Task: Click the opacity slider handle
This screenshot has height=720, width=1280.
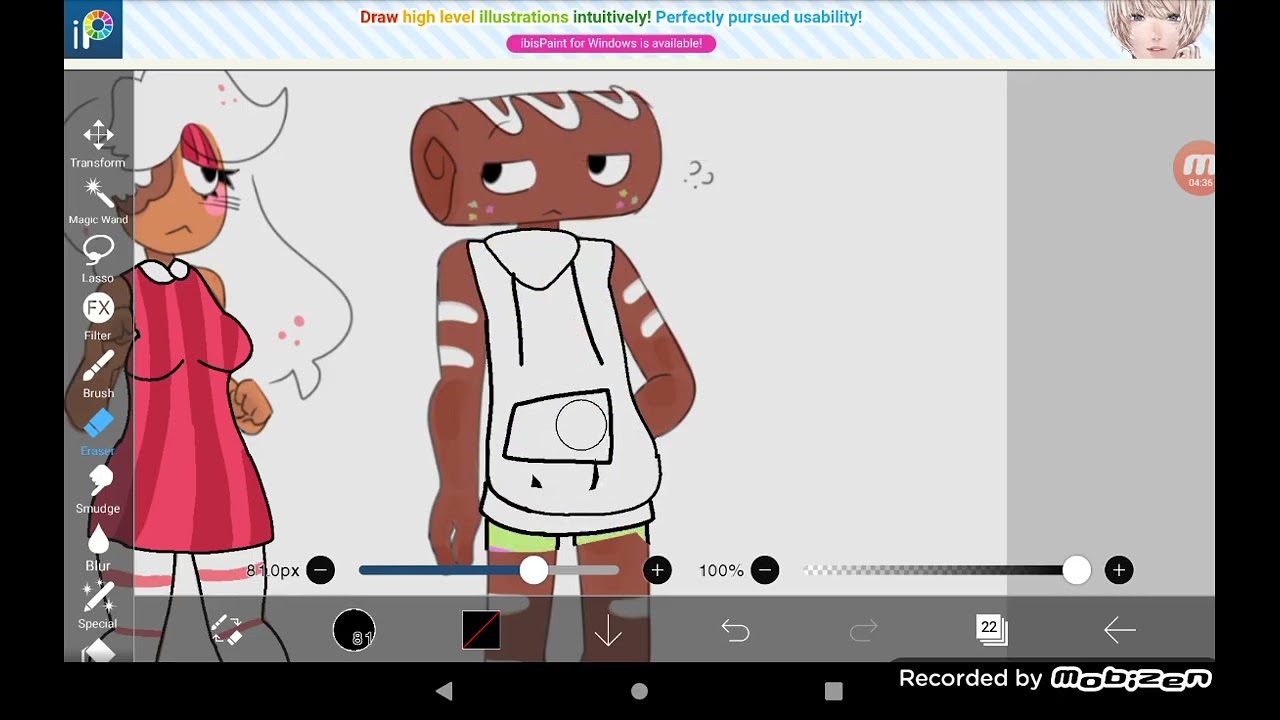Action: click(x=1076, y=570)
